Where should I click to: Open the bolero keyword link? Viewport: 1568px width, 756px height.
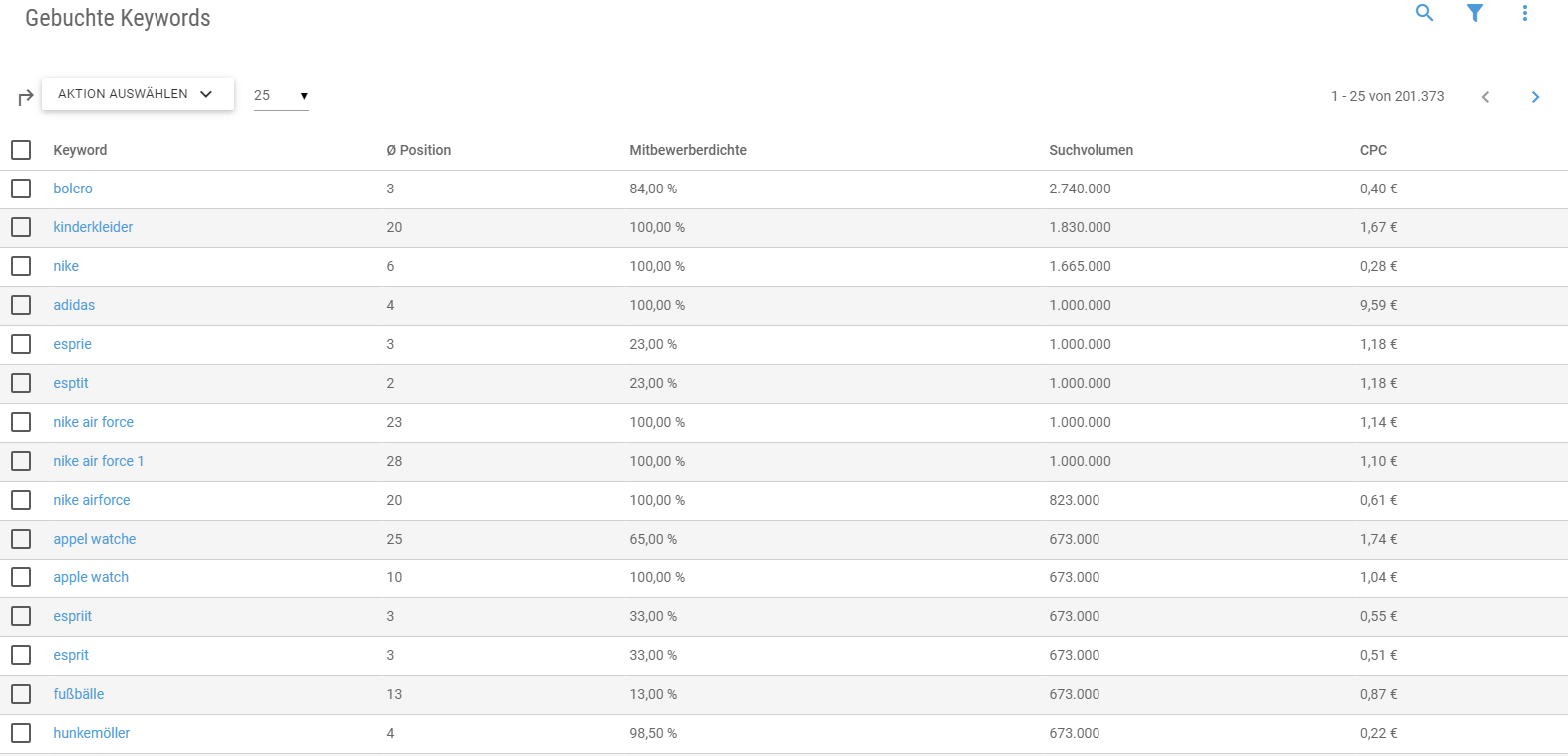(x=73, y=189)
